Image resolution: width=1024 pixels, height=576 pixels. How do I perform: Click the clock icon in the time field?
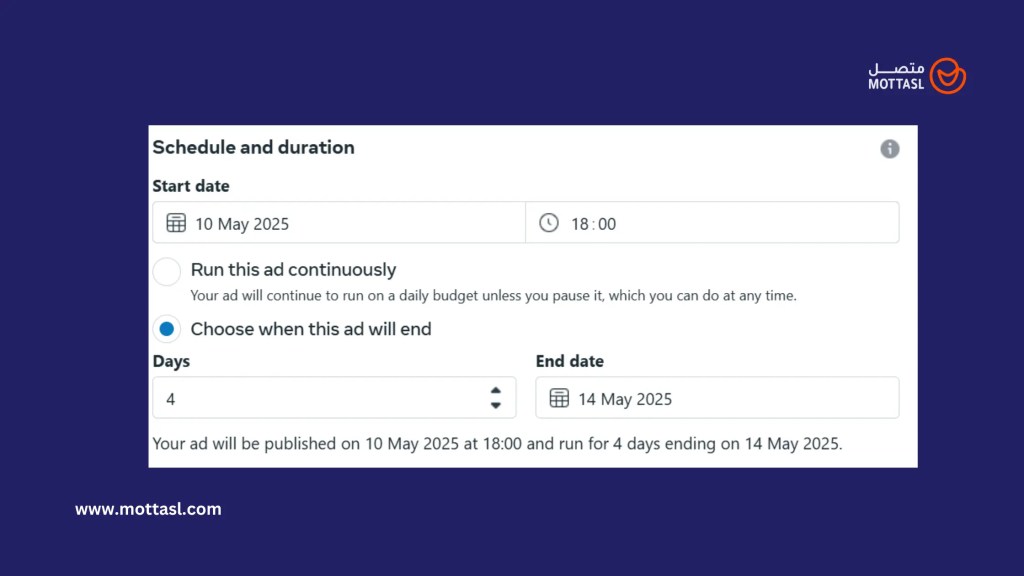(549, 223)
